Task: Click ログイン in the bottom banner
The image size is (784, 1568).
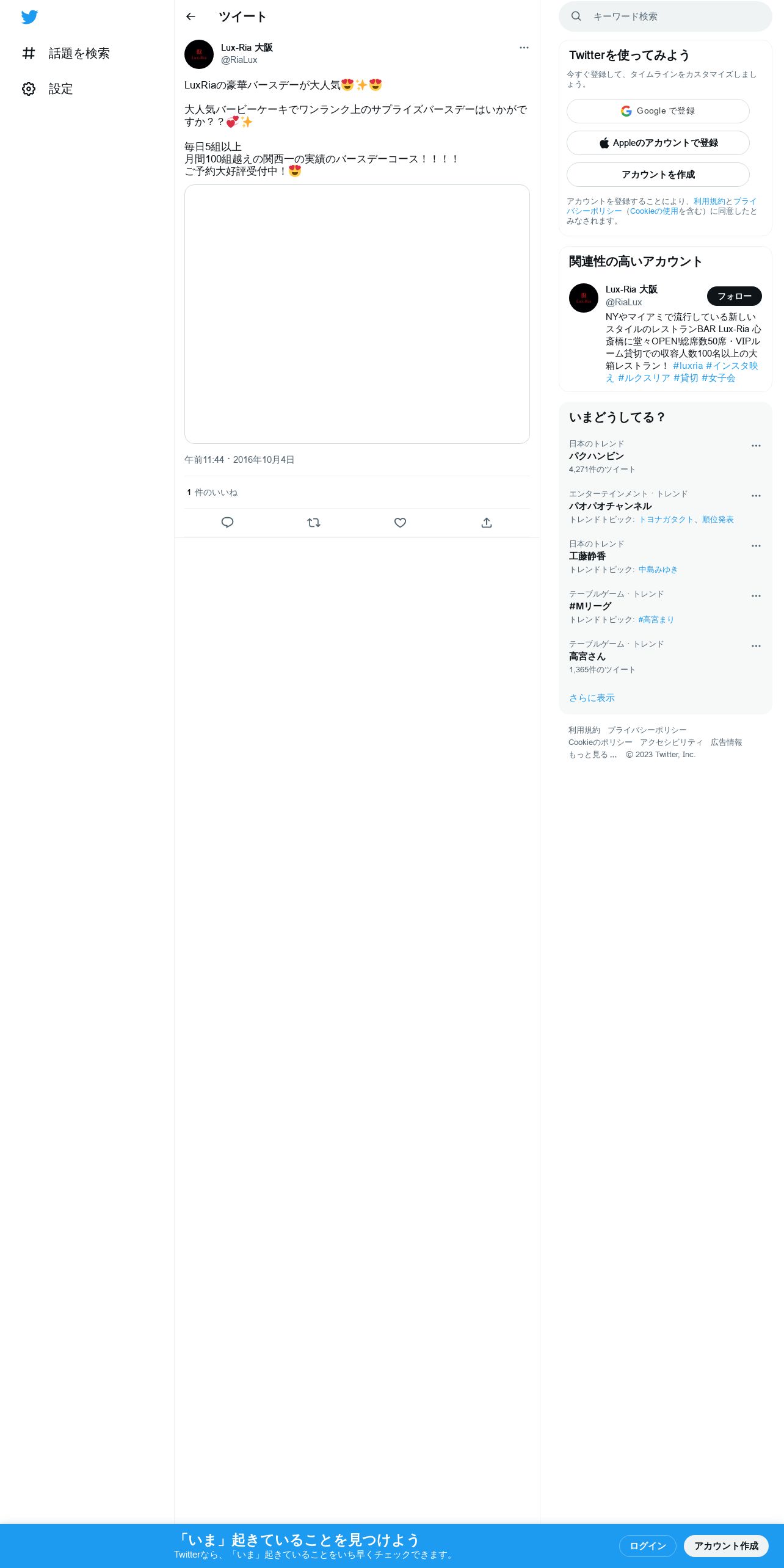Action: tap(648, 1546)
